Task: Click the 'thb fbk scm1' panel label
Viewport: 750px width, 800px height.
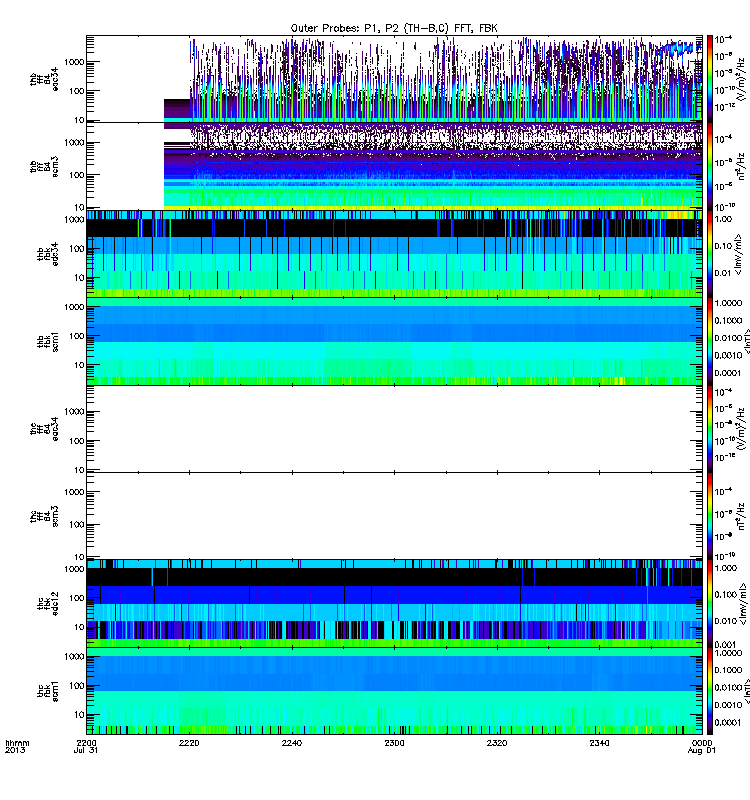Action: (48, 341)
